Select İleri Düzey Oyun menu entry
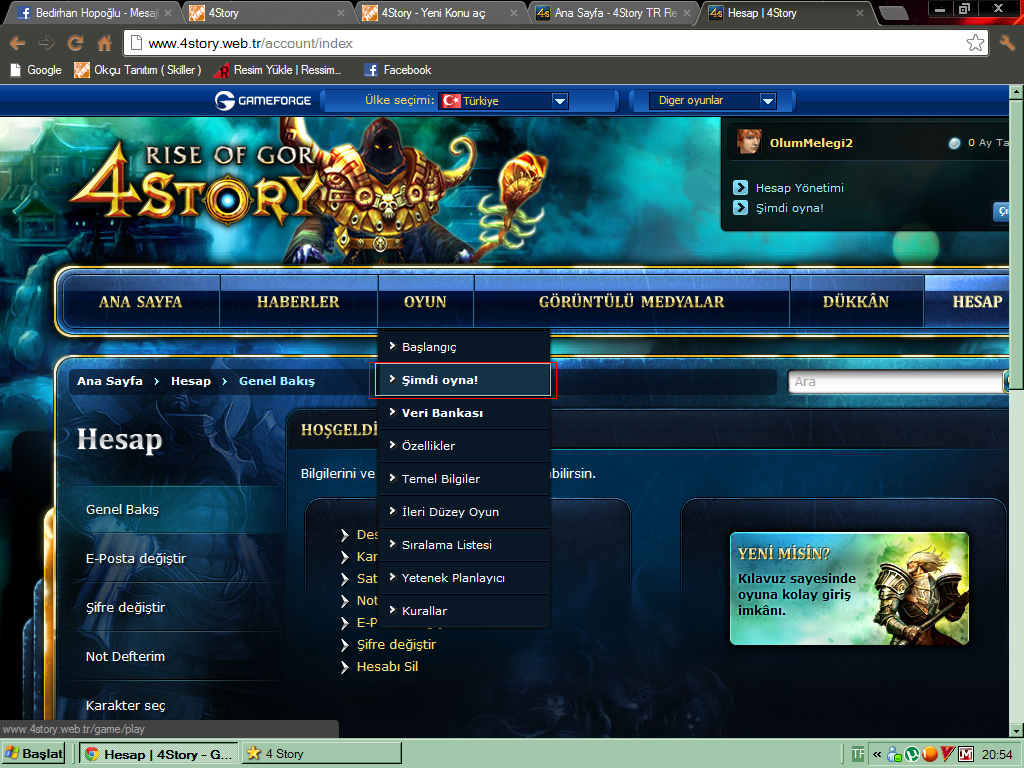 pyautogui.click(x=464, y=512)
